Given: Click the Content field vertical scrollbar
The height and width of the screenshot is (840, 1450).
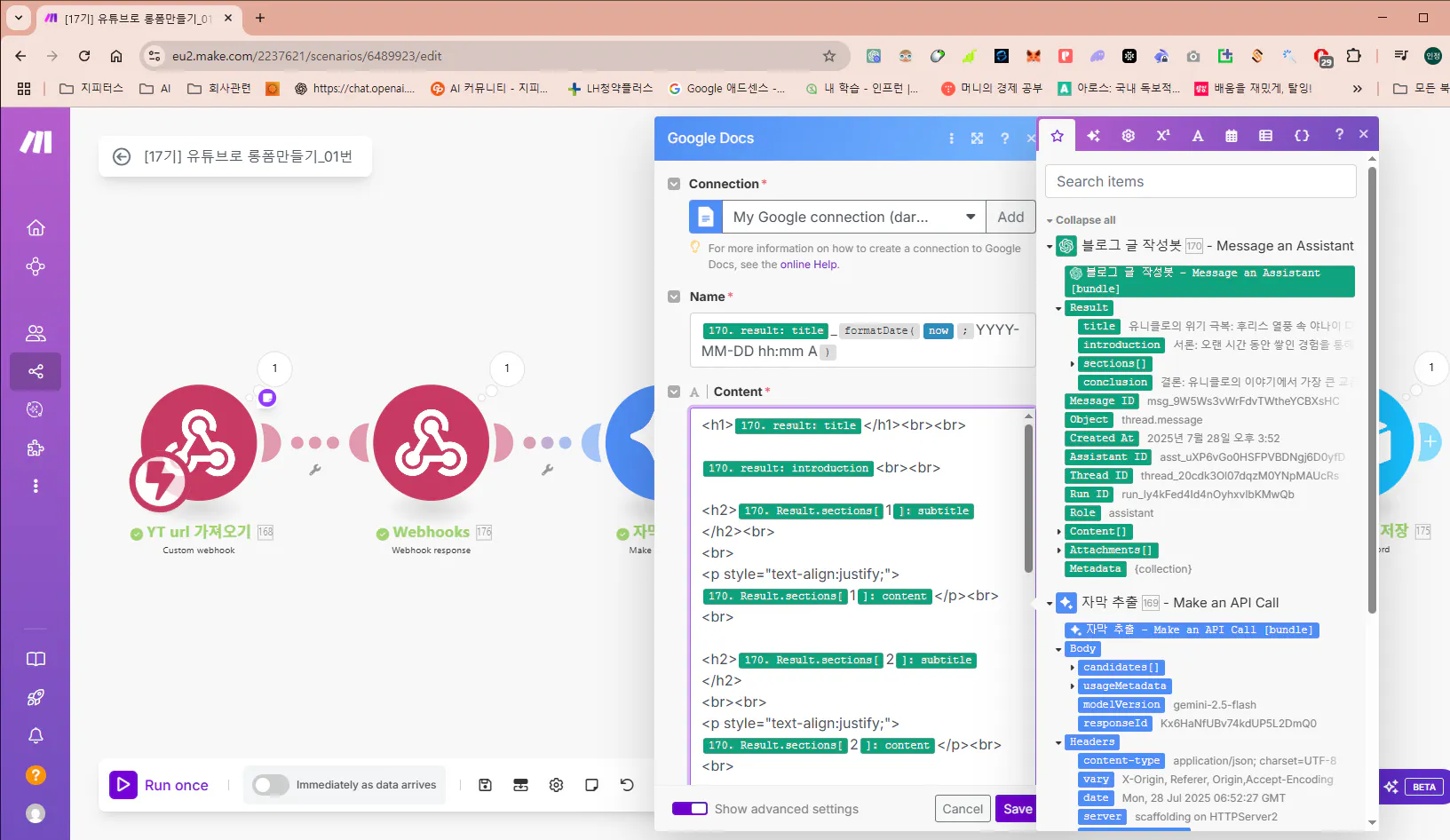Looking at the screenshot, I should click(1029, 497).
